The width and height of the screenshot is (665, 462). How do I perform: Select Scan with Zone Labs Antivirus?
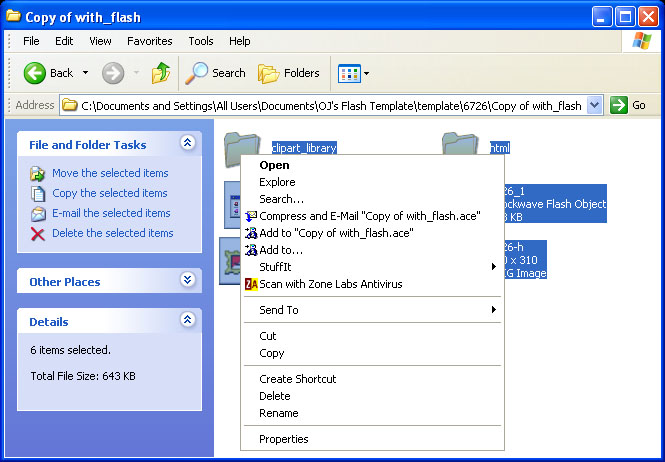pyautogui.click(x=330, y=284)
